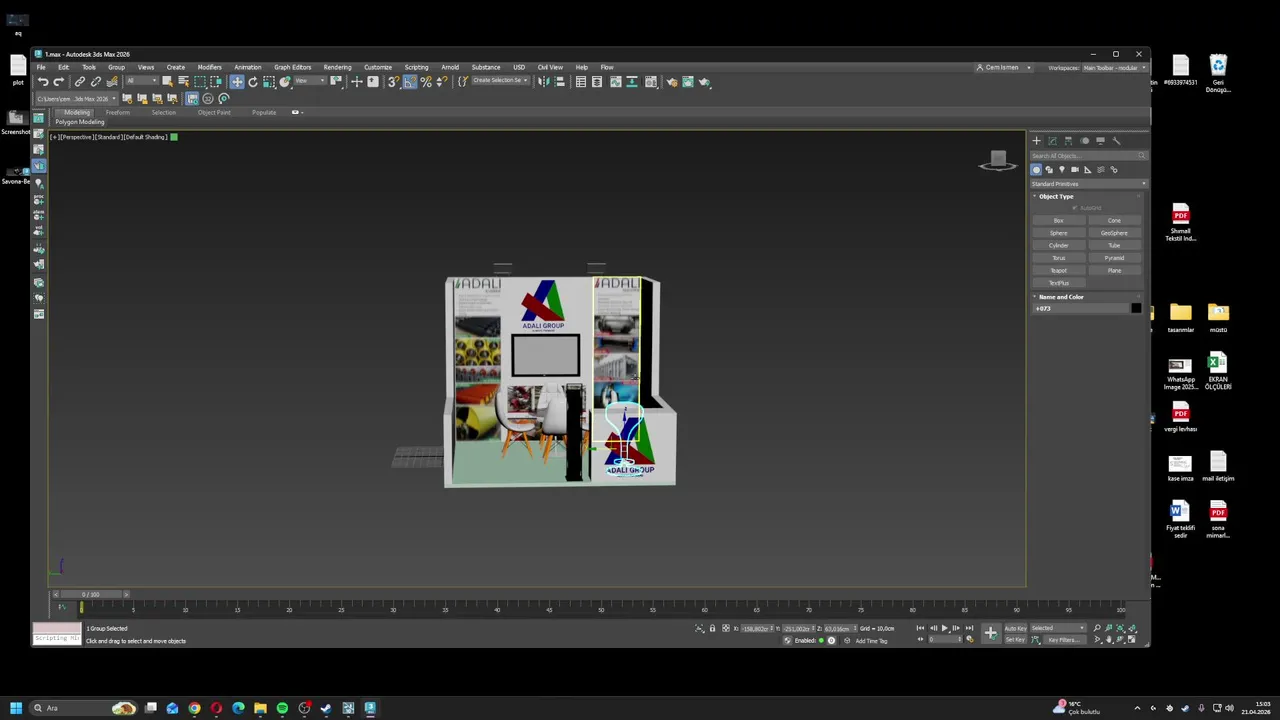Open the Utilities wrench tab

[1116, 141]
